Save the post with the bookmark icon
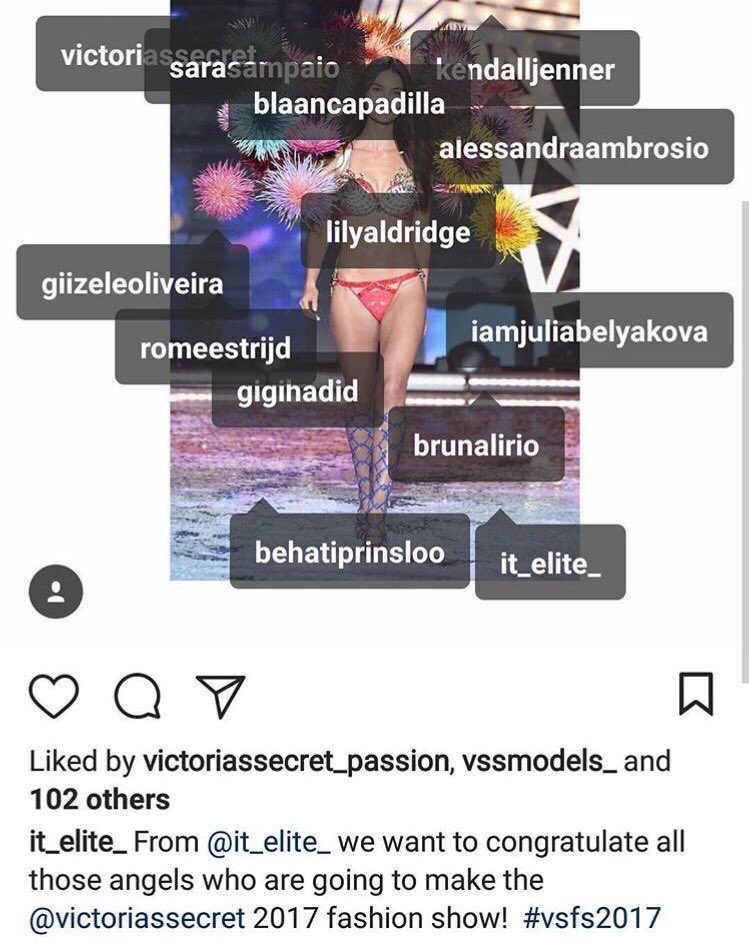The width and height of the screenshot is (749, 942). (x=696, y=694)
